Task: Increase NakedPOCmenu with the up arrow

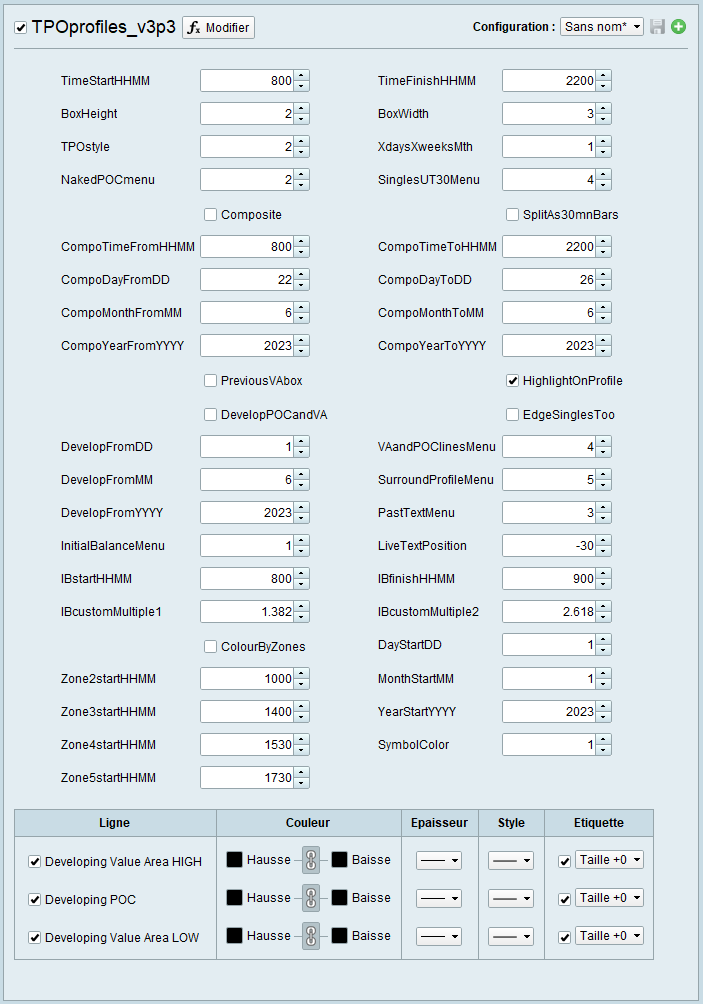Action: (x=302, y=175)
